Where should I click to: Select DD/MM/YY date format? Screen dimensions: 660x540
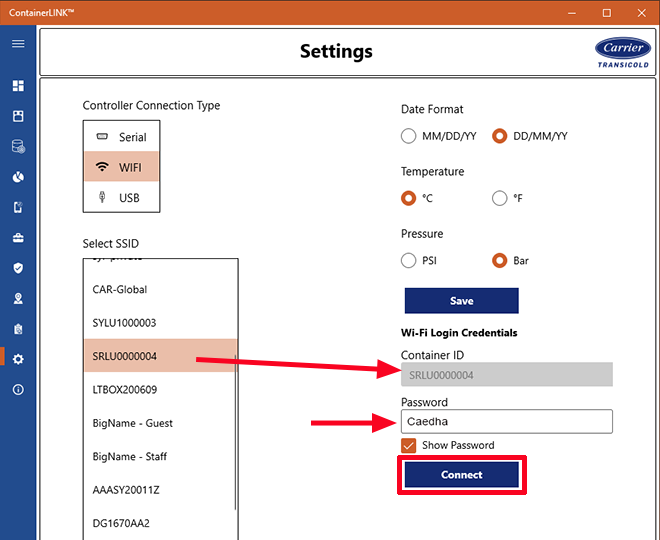[499, 136]
